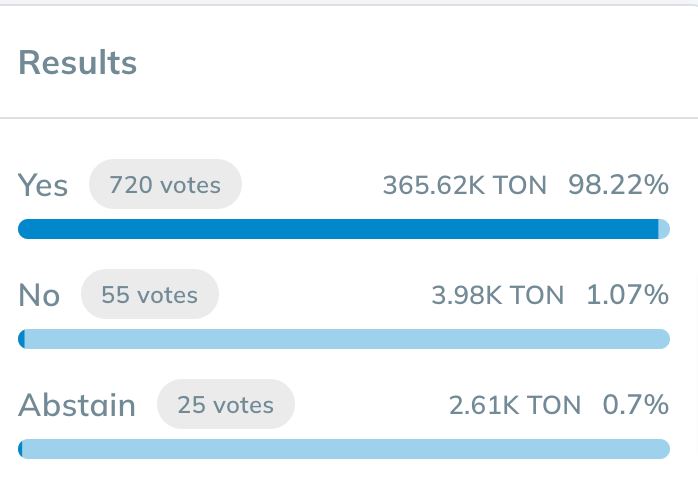
Task: Click the light unfilled tip of Yes bar
Action: click(x=664, y=229)
